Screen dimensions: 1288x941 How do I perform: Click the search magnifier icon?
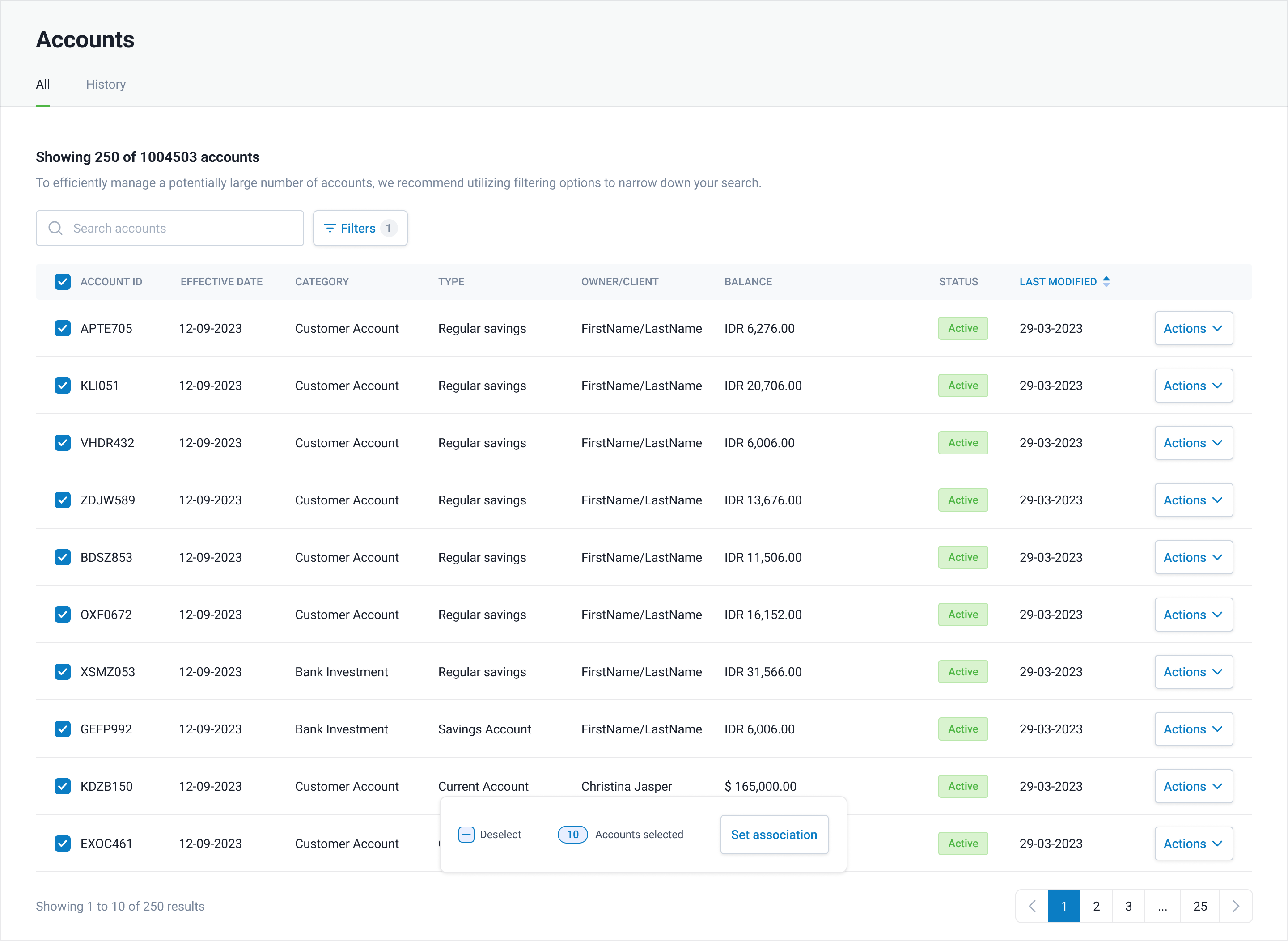[55, 229]
